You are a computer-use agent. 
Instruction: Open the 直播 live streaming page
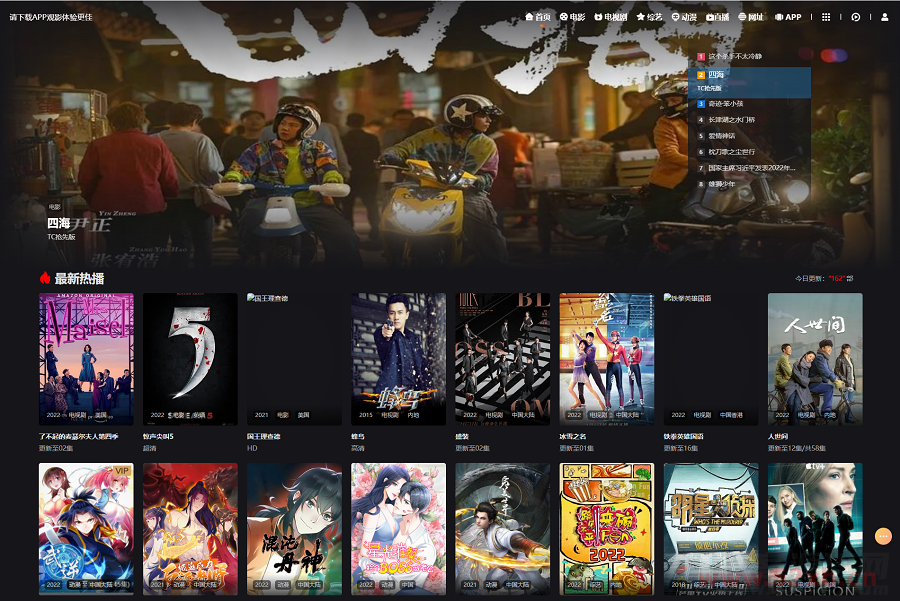click(718, 17)
